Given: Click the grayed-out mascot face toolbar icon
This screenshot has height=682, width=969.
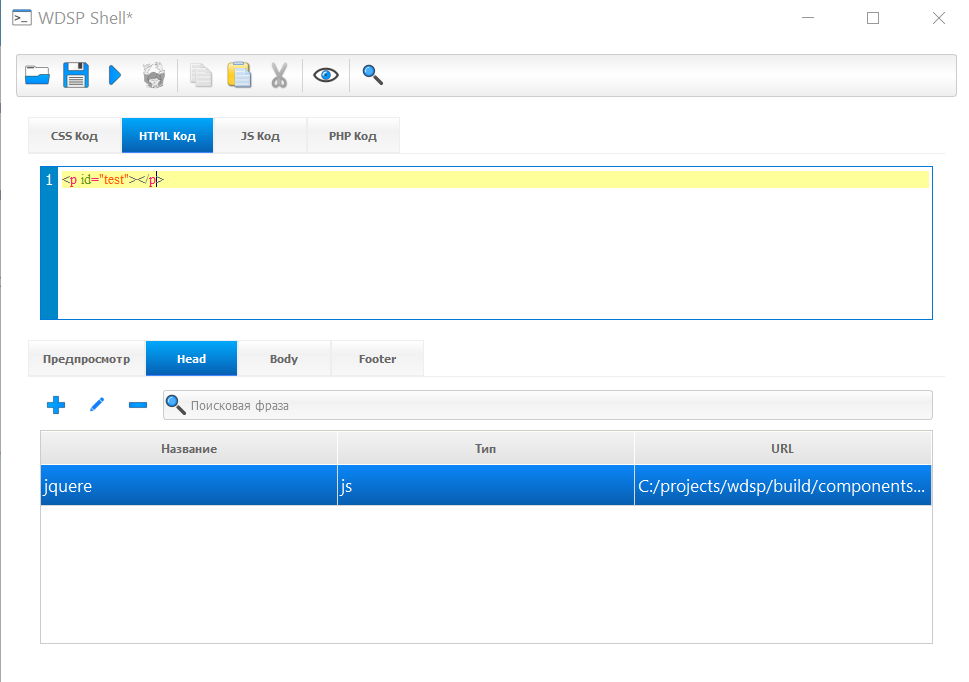Looking at the screenshot, I should tap(154, 75).
